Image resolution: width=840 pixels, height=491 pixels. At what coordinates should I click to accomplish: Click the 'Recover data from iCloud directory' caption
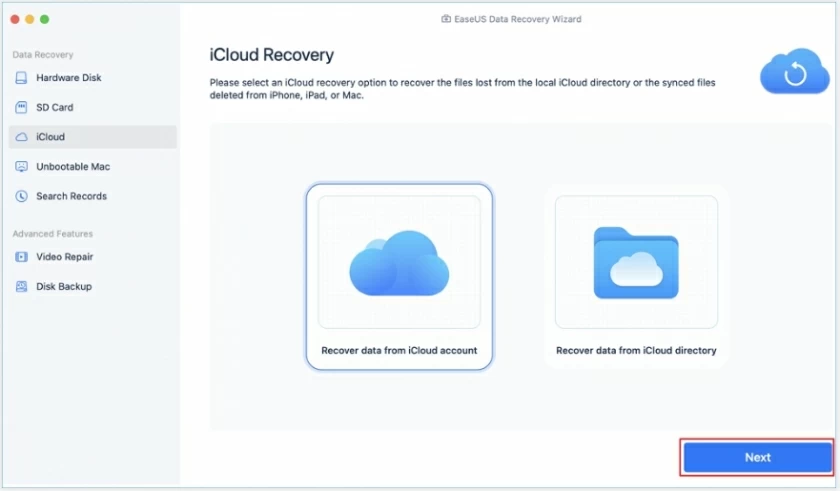(x=636, y=351)
